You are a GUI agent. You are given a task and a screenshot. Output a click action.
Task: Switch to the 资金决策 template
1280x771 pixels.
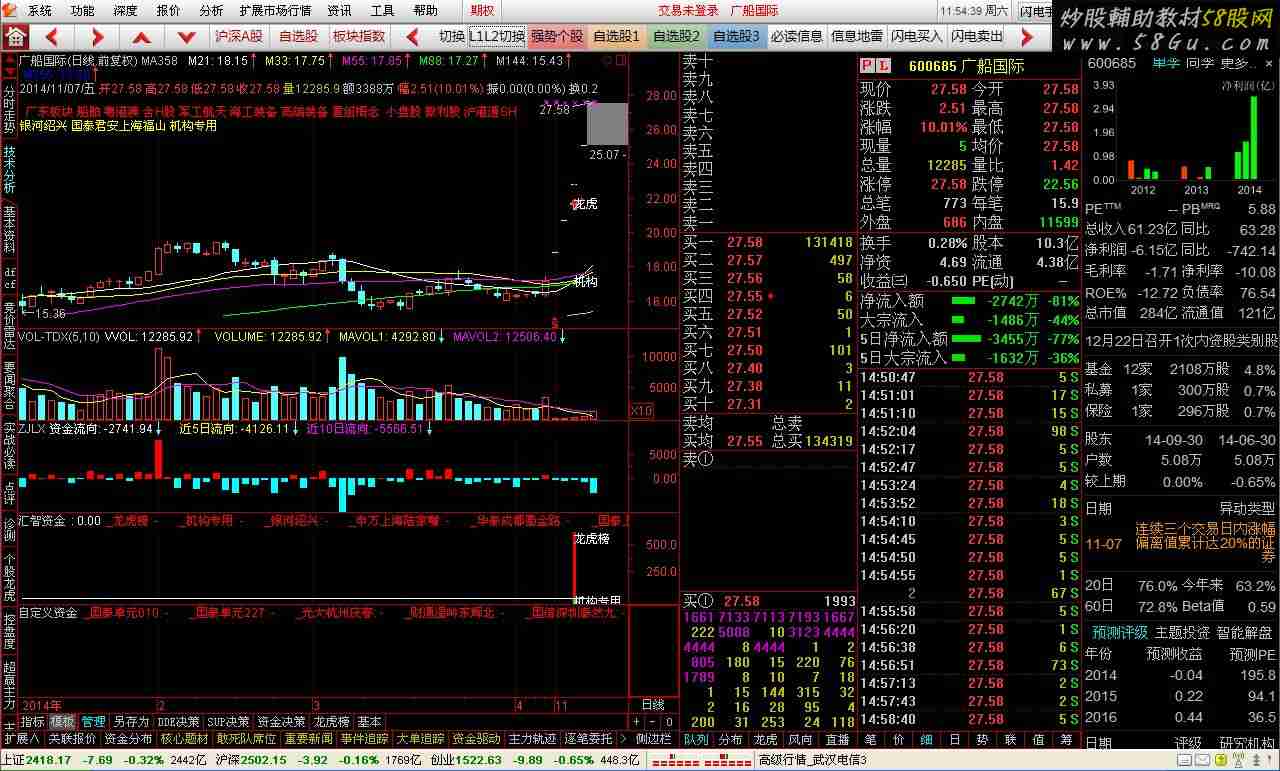coord(281,721)
